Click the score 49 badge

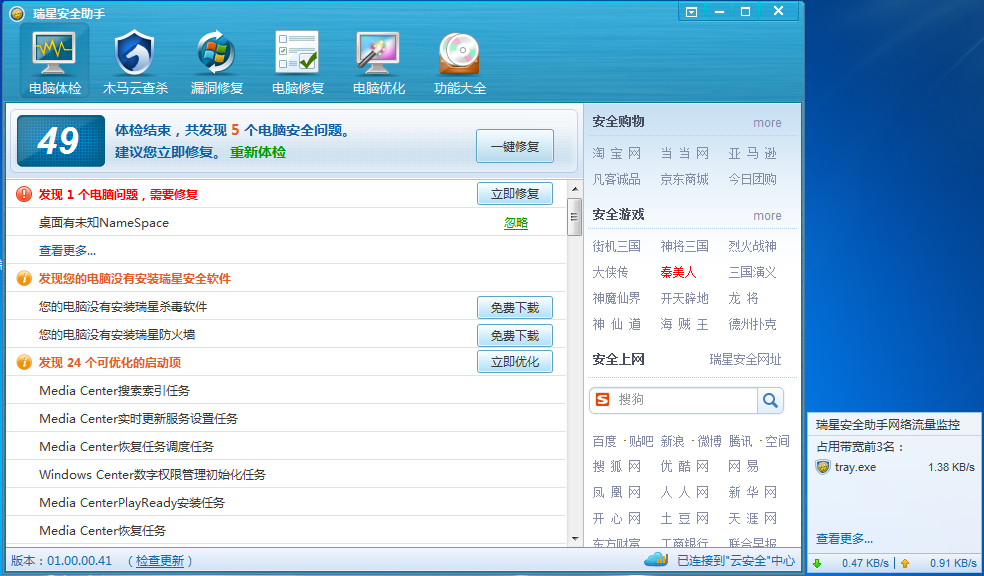click(61, 141)
